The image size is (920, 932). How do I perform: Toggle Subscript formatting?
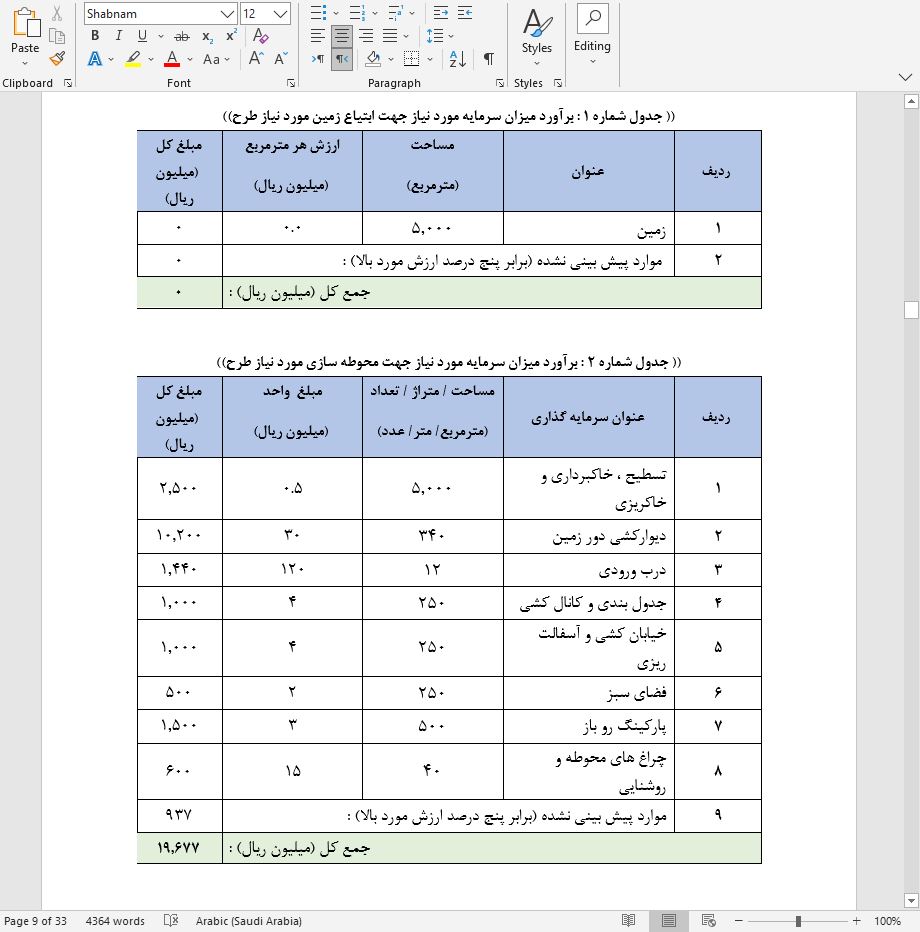click(207, 36)
